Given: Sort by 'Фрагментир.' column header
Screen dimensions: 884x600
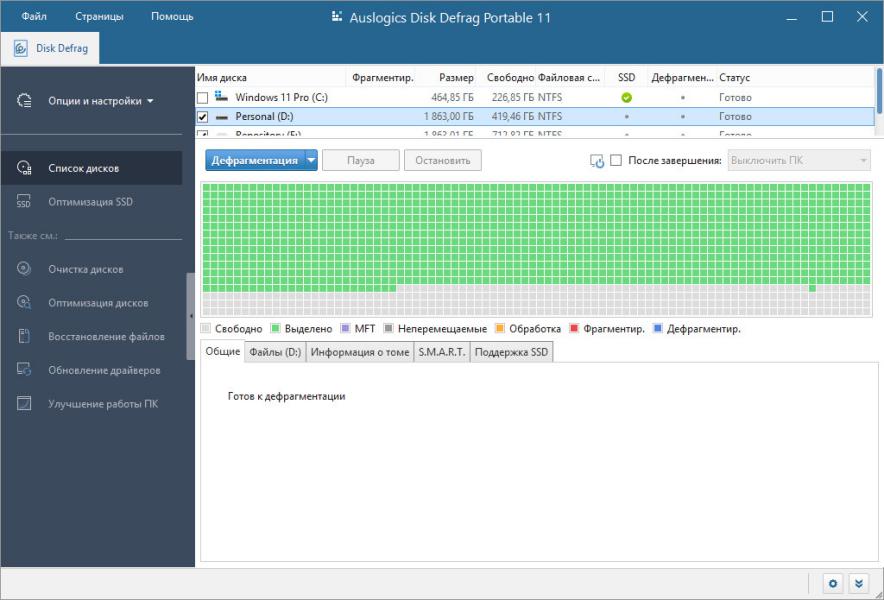Looking at the screenshot, I should 382,78.
